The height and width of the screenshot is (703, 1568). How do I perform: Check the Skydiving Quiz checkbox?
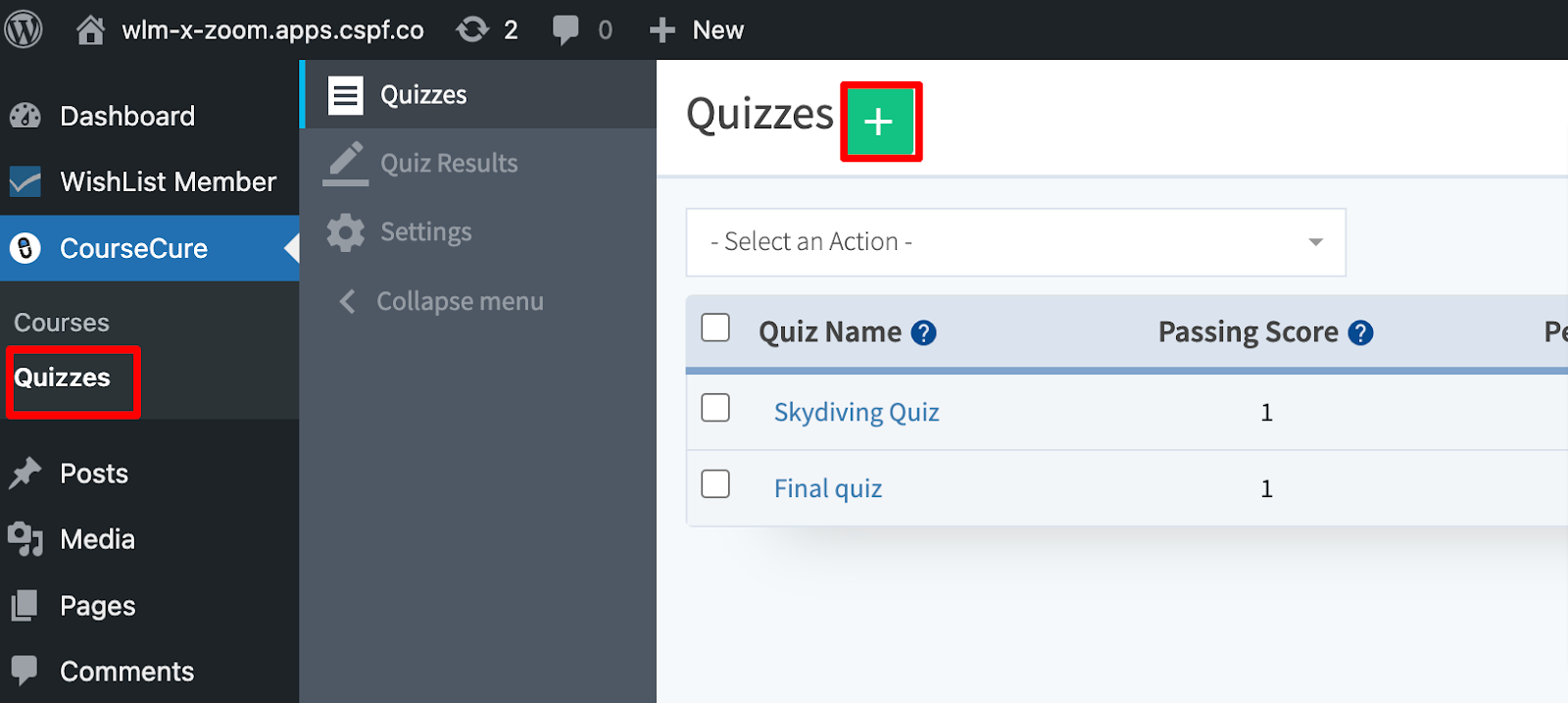(x=715, y=407)
